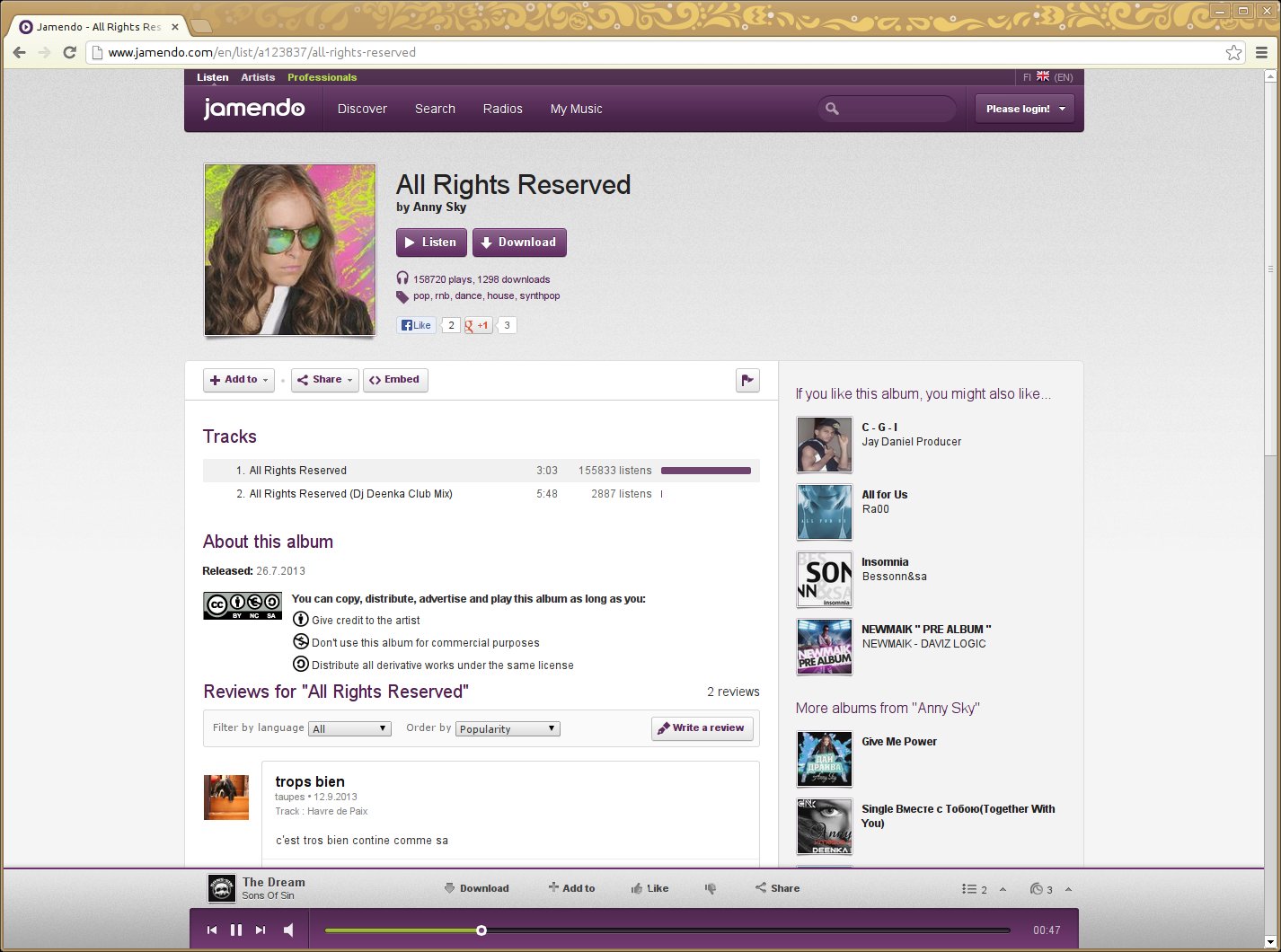The image size is (1281, 952).
Task: Open the Add to dropdown for the album
Action: coord(239,380)
